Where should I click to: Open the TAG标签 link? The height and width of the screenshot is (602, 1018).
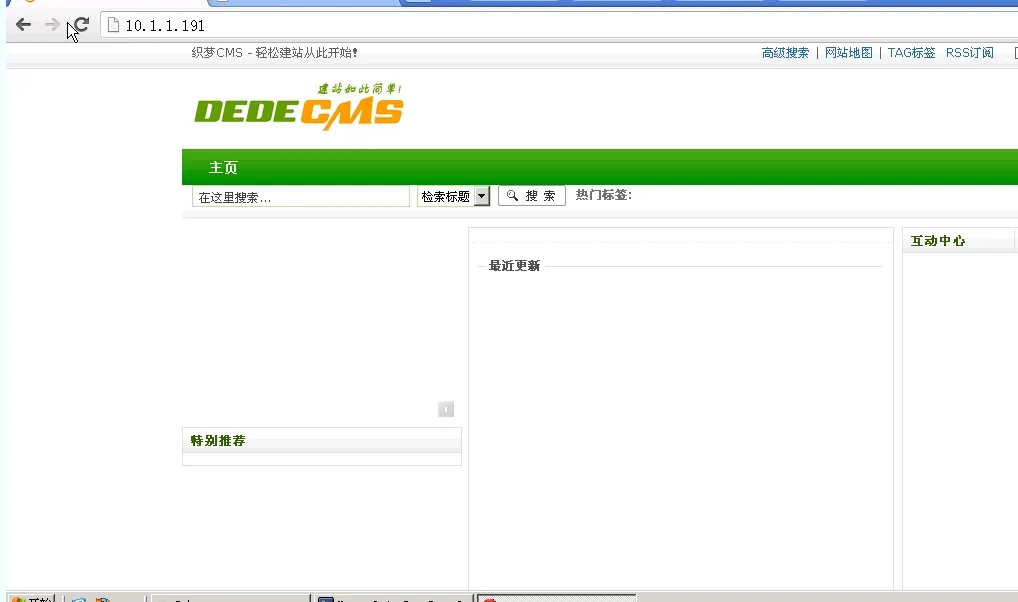click(912, 53)
